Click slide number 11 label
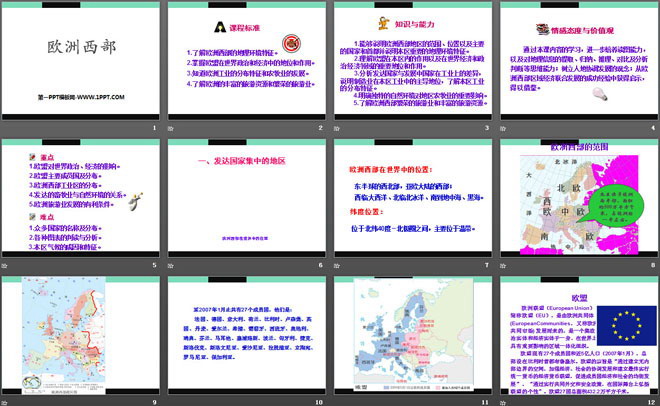Screen dimensions: 660x406 pyautogui.click(x=485, y=402)
